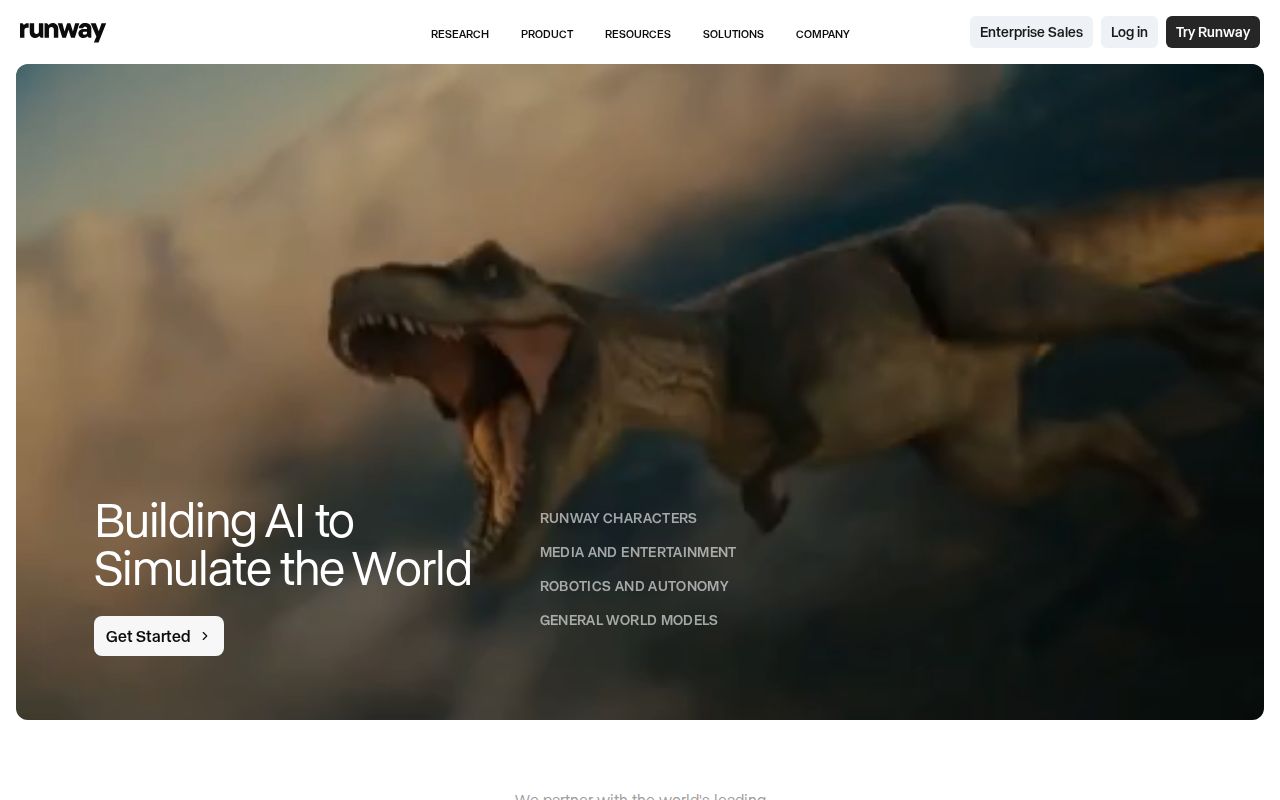The image size is (1280, 800).
Task: Click the dark Try Runway button
Action: (1212, 32)
